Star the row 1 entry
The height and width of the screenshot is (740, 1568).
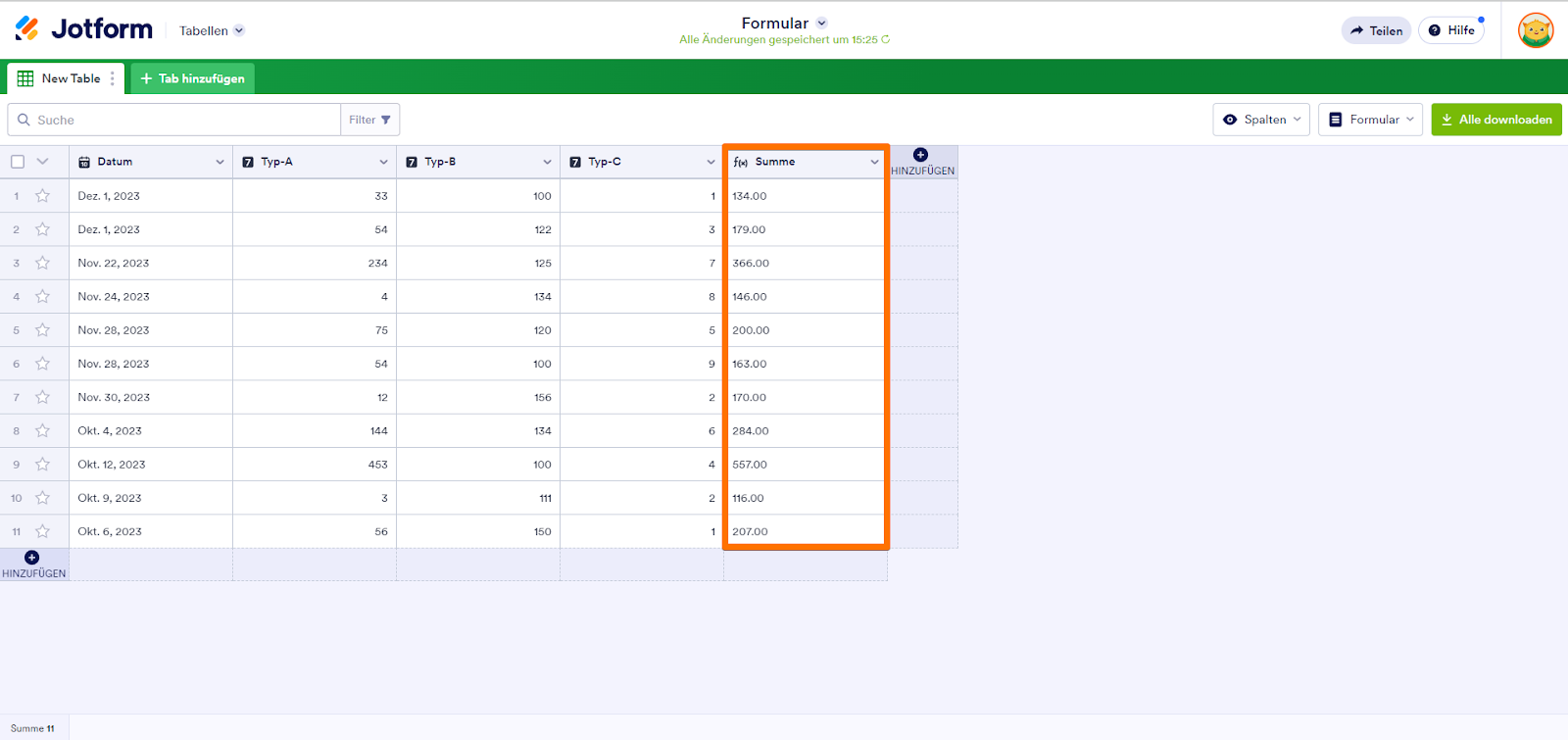[42, 196]
